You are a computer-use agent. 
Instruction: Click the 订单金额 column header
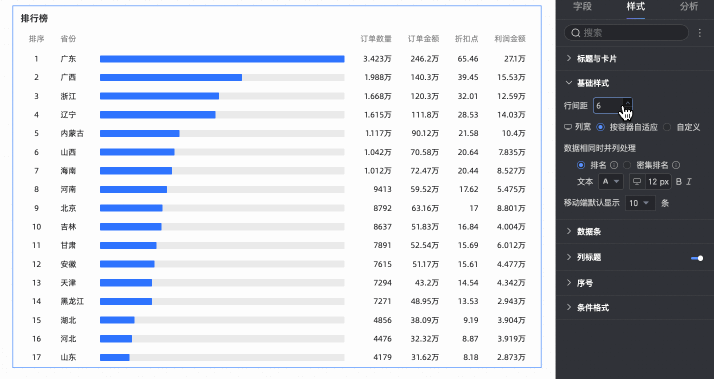(423, 39)
